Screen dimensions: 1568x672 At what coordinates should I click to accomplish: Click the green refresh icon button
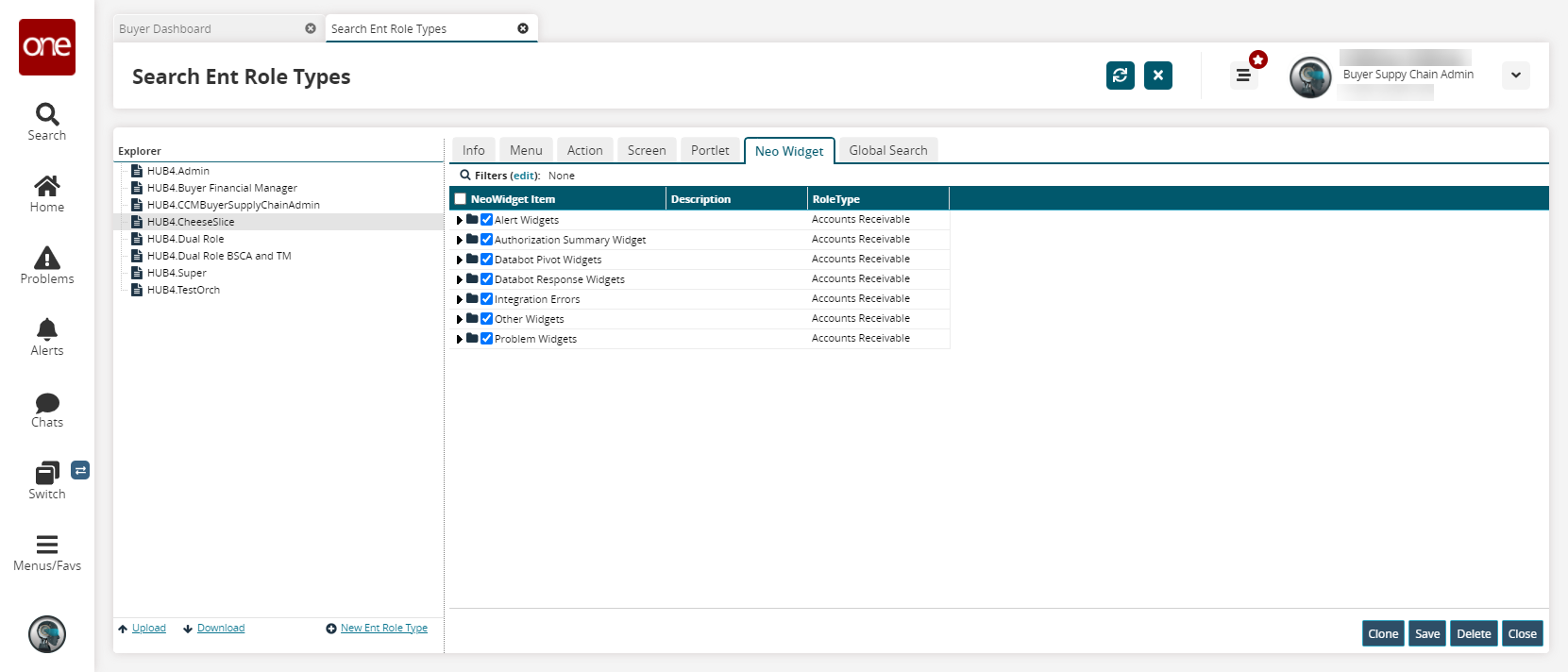[x=1120, y=76]
